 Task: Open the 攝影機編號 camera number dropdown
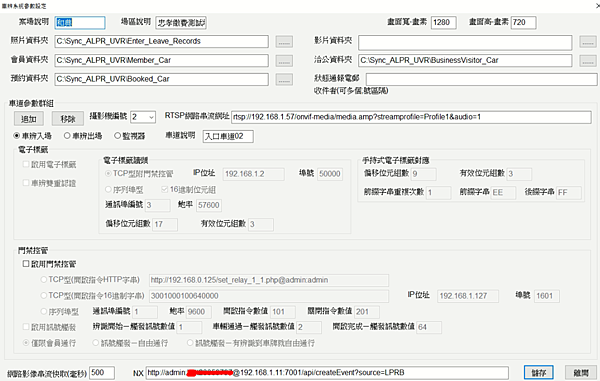click(152, 117)
